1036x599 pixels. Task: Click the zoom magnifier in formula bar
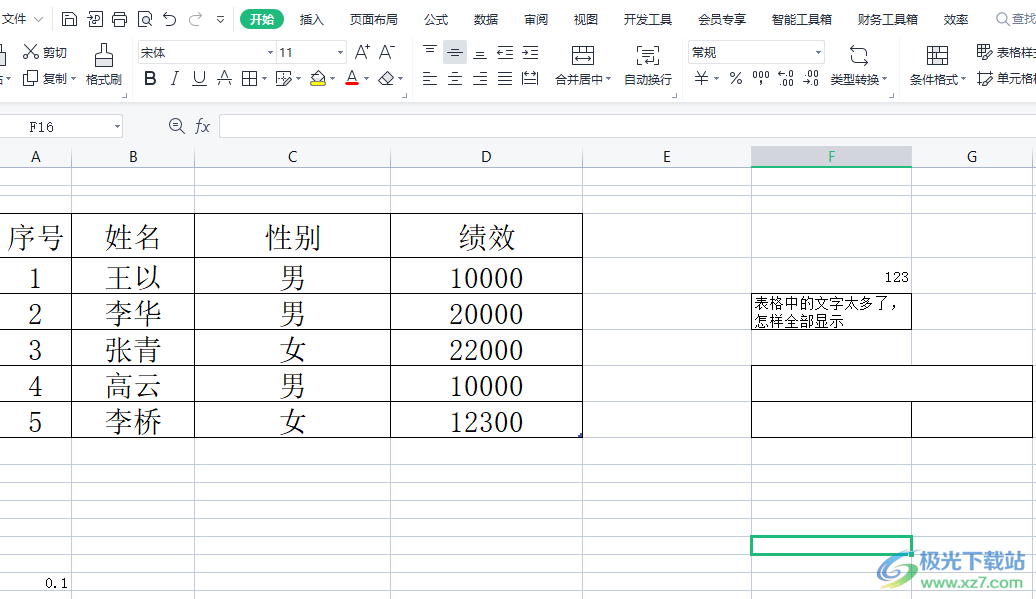pyautogui.click(x=176, y=125)
